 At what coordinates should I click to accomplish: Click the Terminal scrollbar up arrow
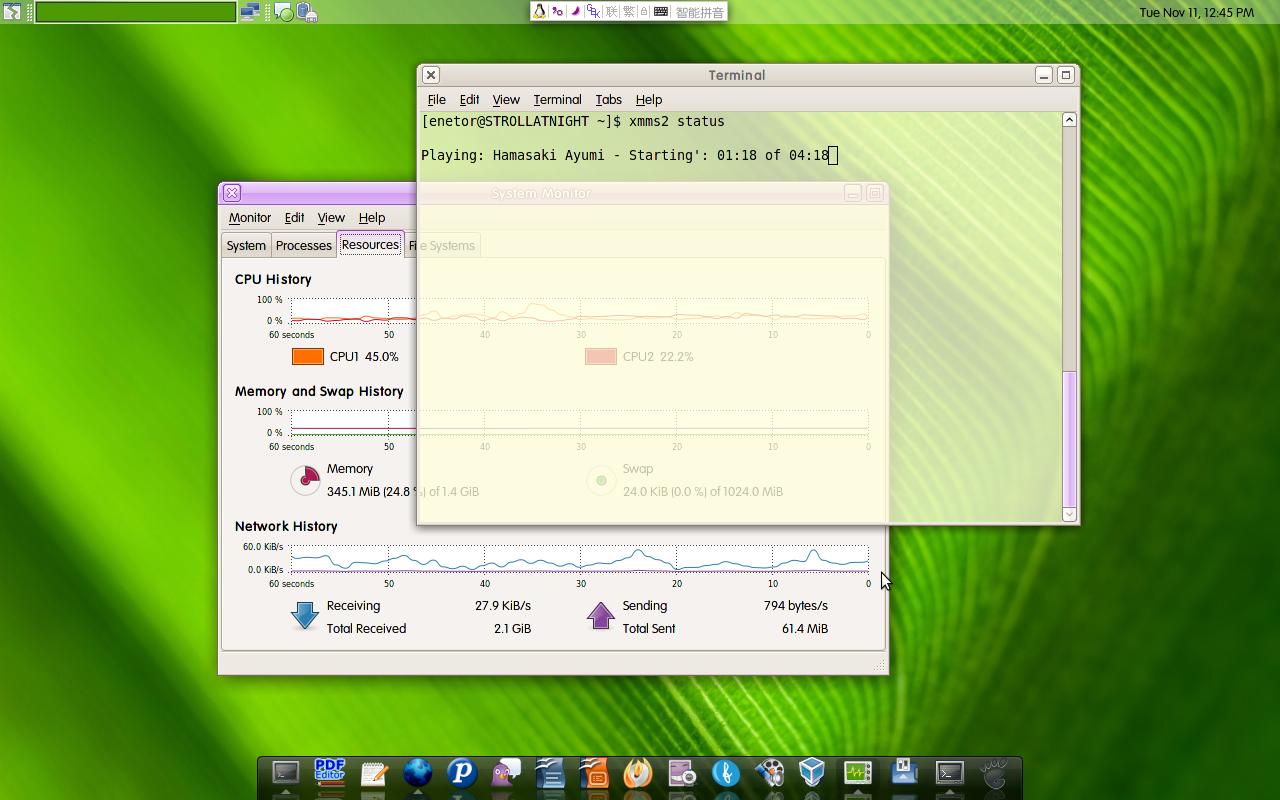pos(1069,120)
